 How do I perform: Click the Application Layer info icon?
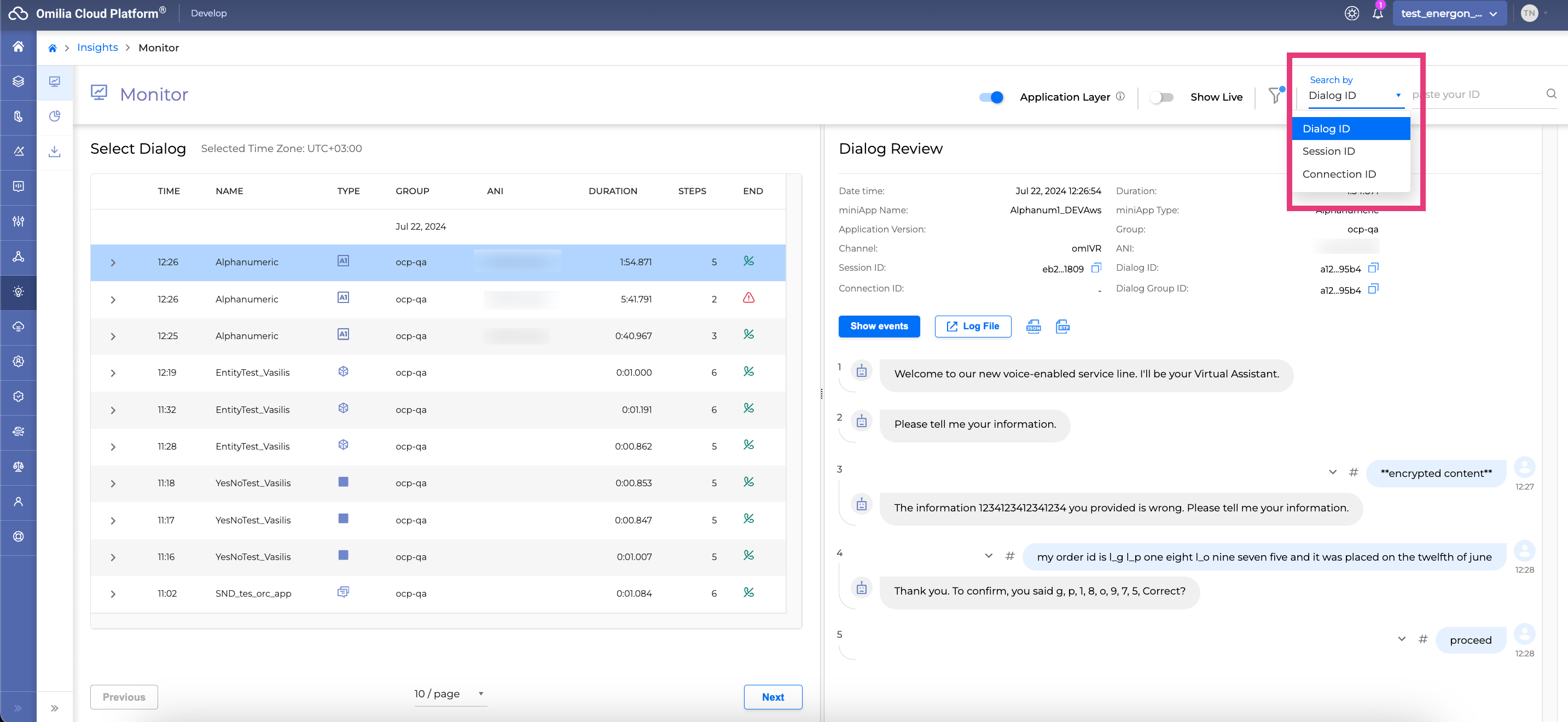(x=1120, y=96)
